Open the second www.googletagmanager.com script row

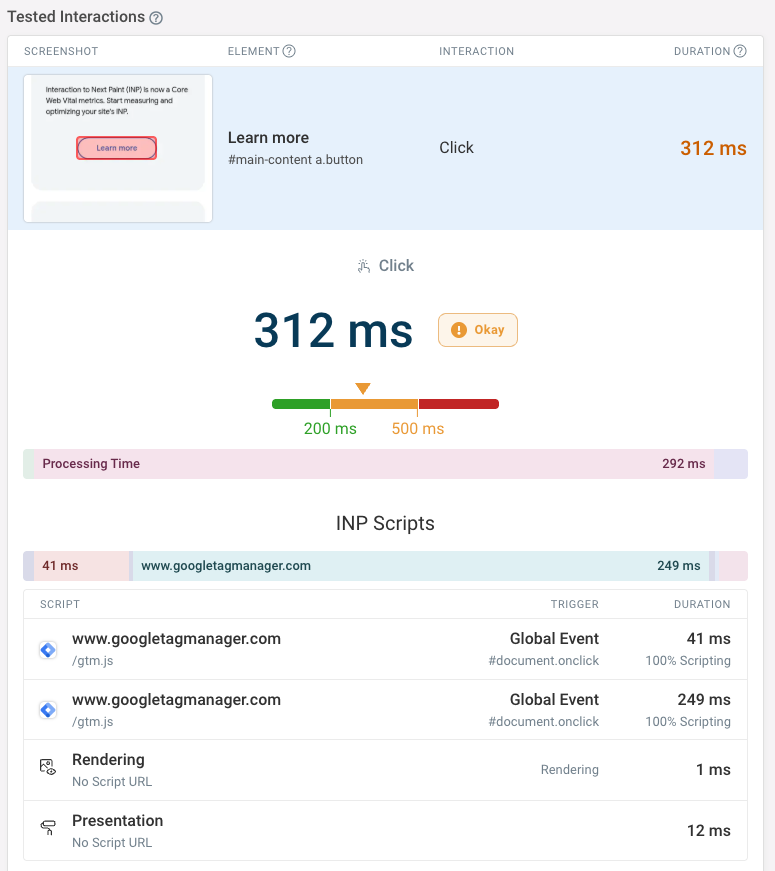[x=176, y=700]
